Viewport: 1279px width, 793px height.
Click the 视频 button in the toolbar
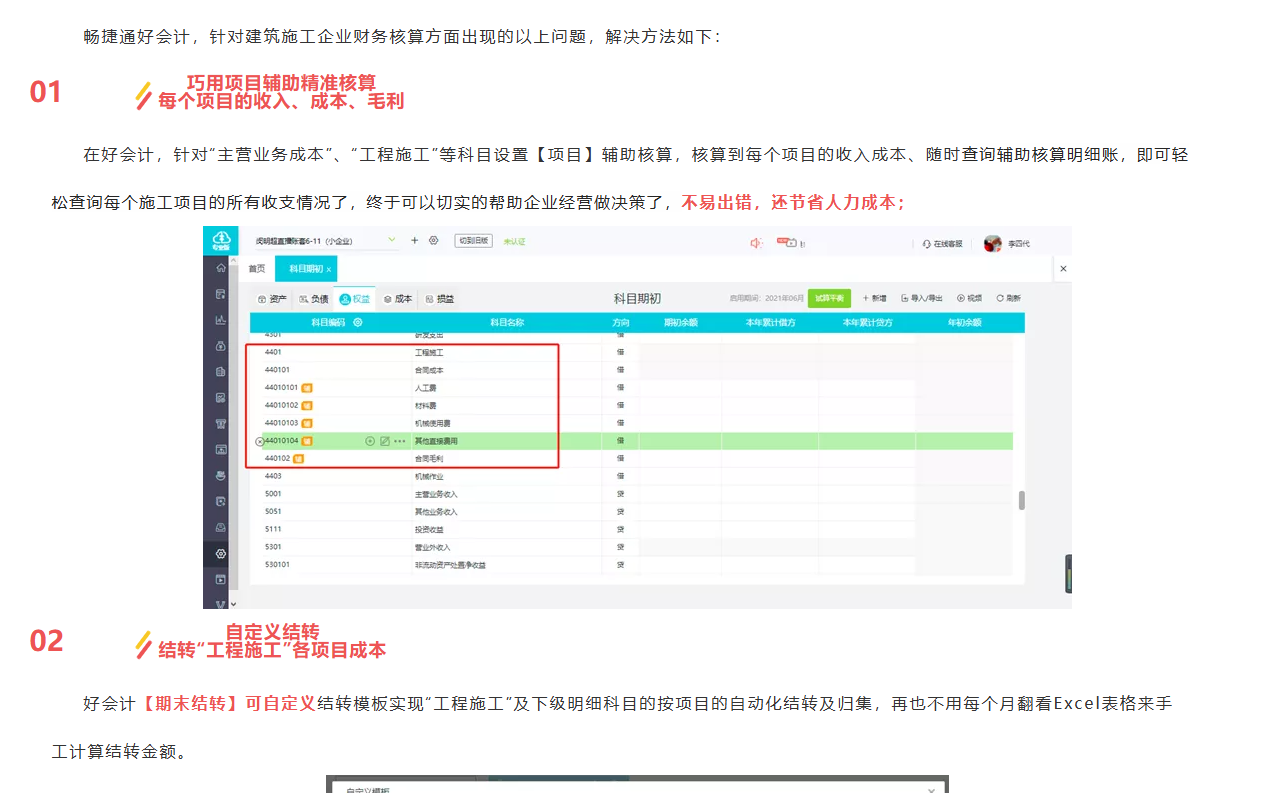pyautogui.click(x=969, y=298)
